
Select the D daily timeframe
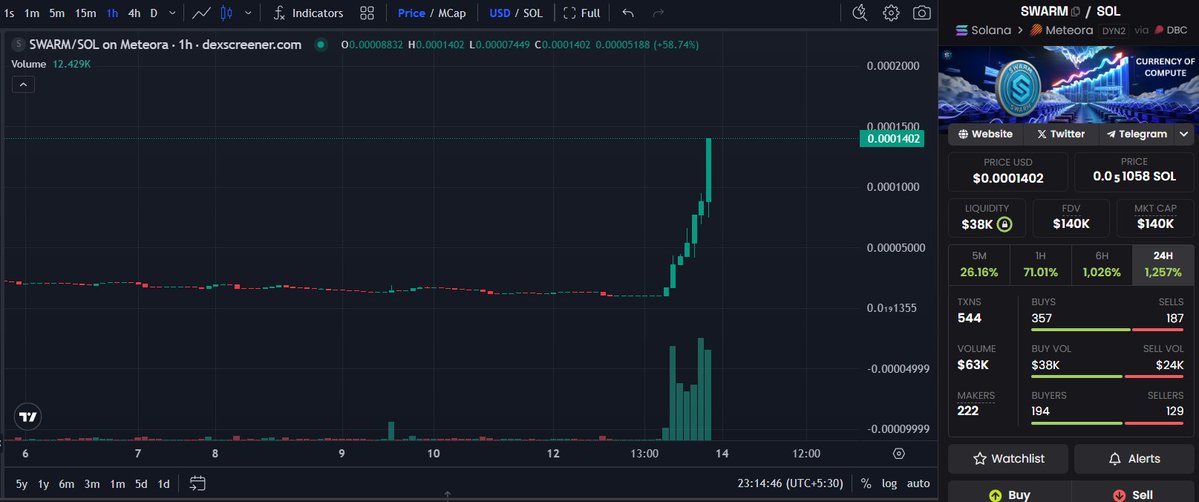(x=154, y=13)
